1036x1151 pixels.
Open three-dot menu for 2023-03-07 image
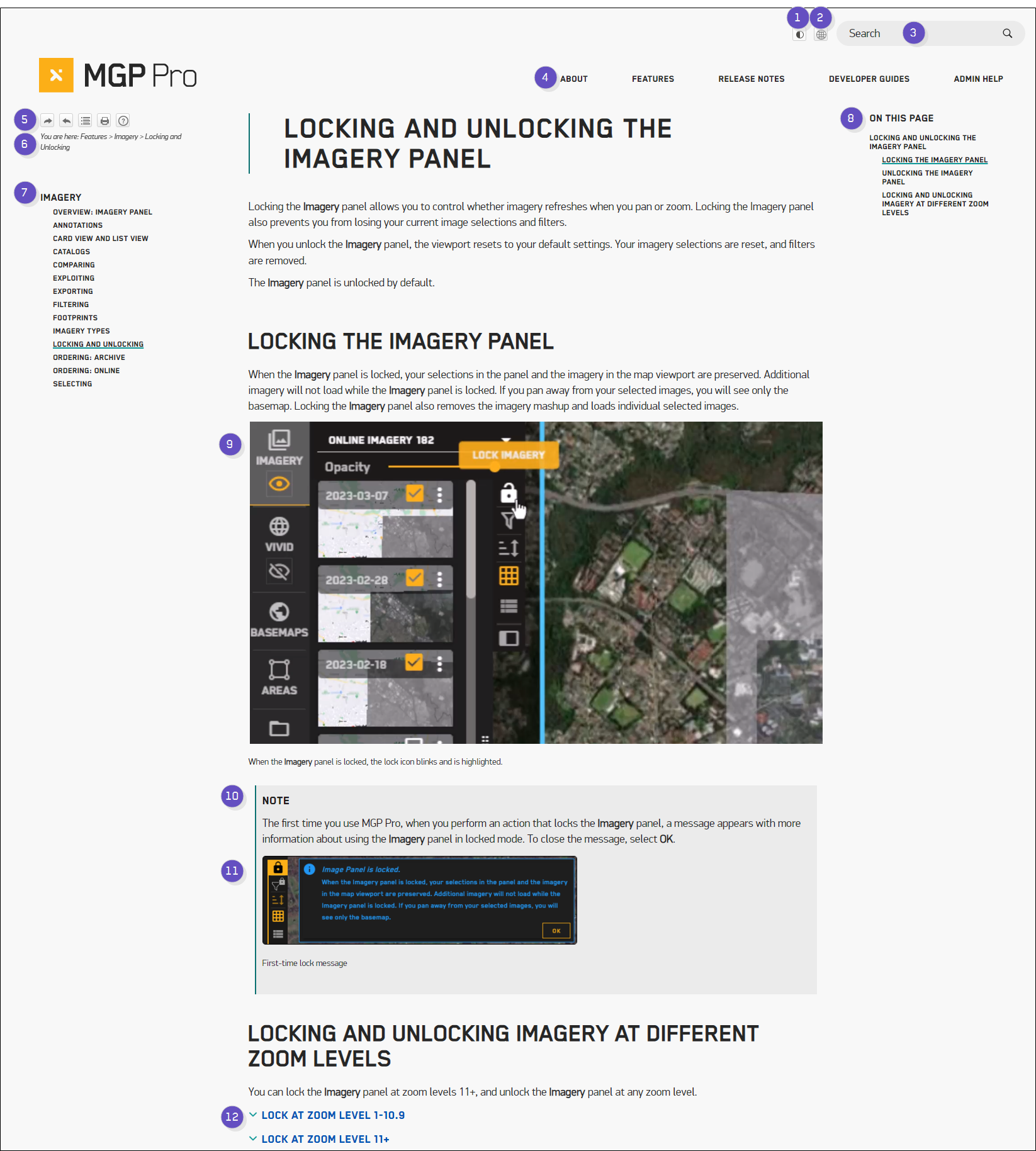click(439, 495)
